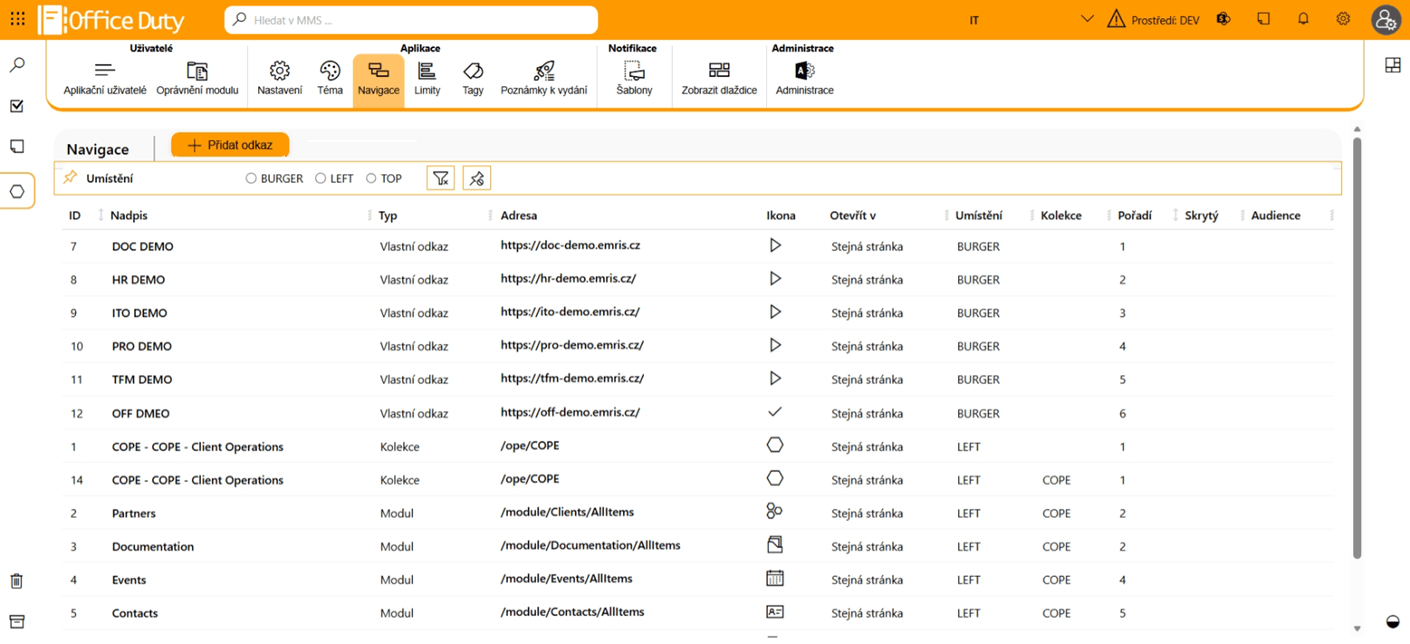The width and height of the screenshot is (1410, 644).
Task: Open Administrace in ribbon
Action: [x=804, y=78]
